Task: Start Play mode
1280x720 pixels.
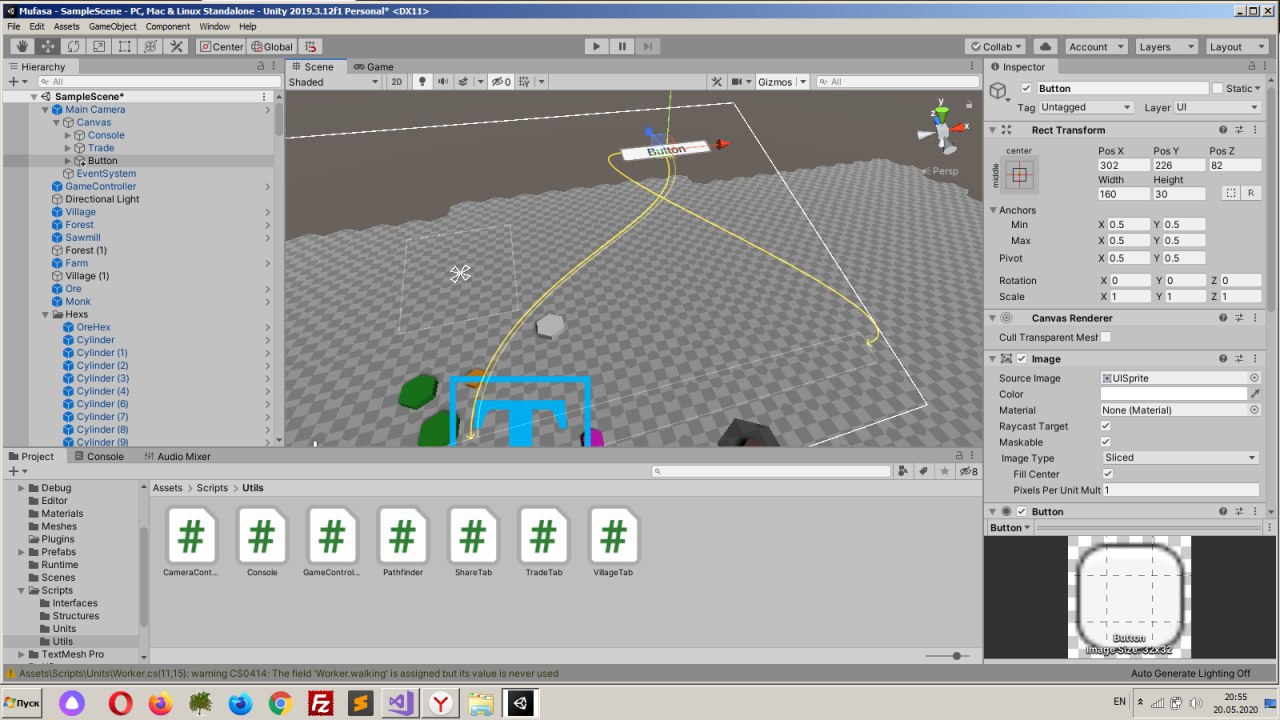Action: pos(597,47)
